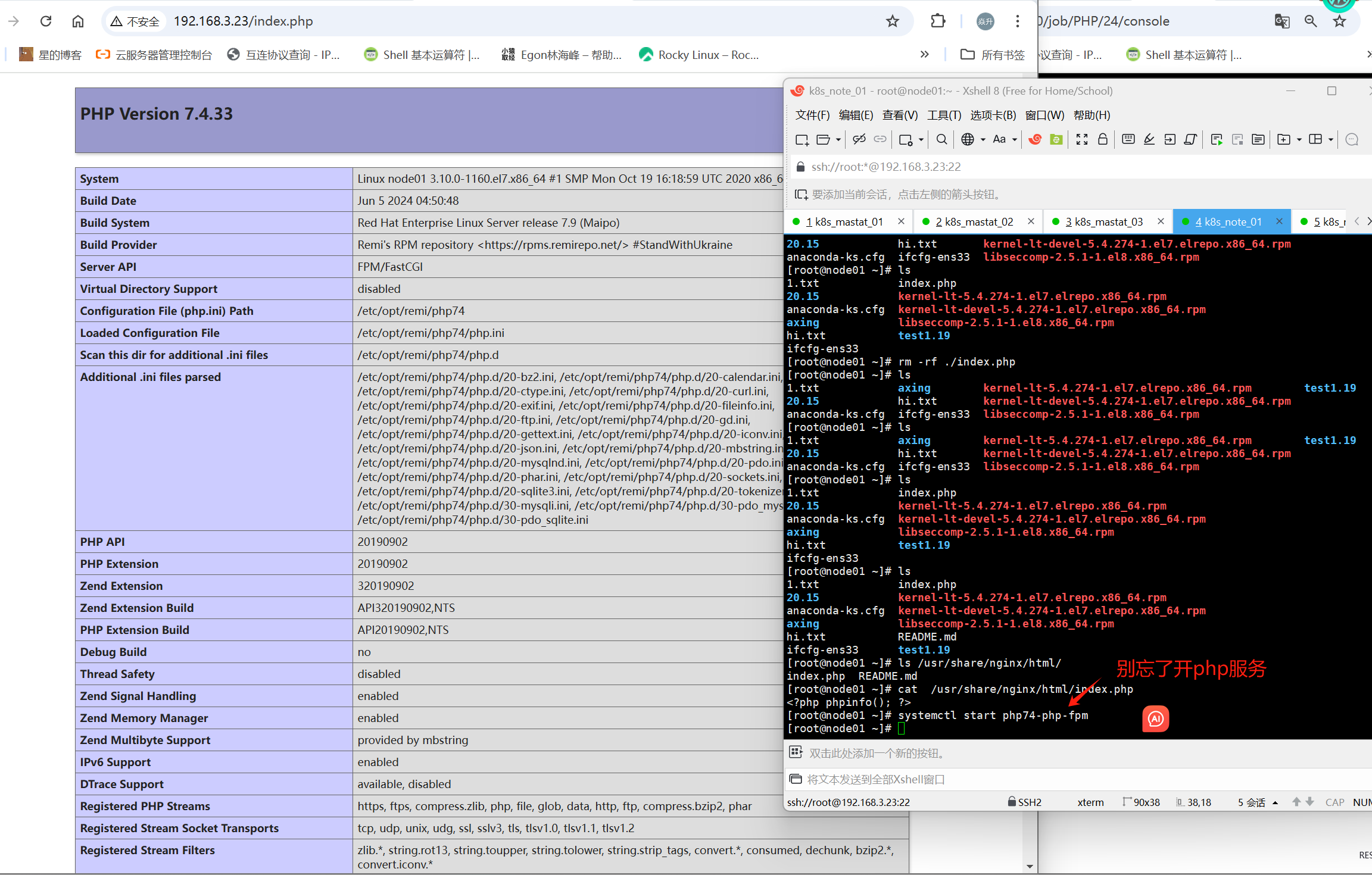Click the highlight pen icon in Xshell
The height and width of the screenshot is (875, 1372).
click(x=1149, y=139)
